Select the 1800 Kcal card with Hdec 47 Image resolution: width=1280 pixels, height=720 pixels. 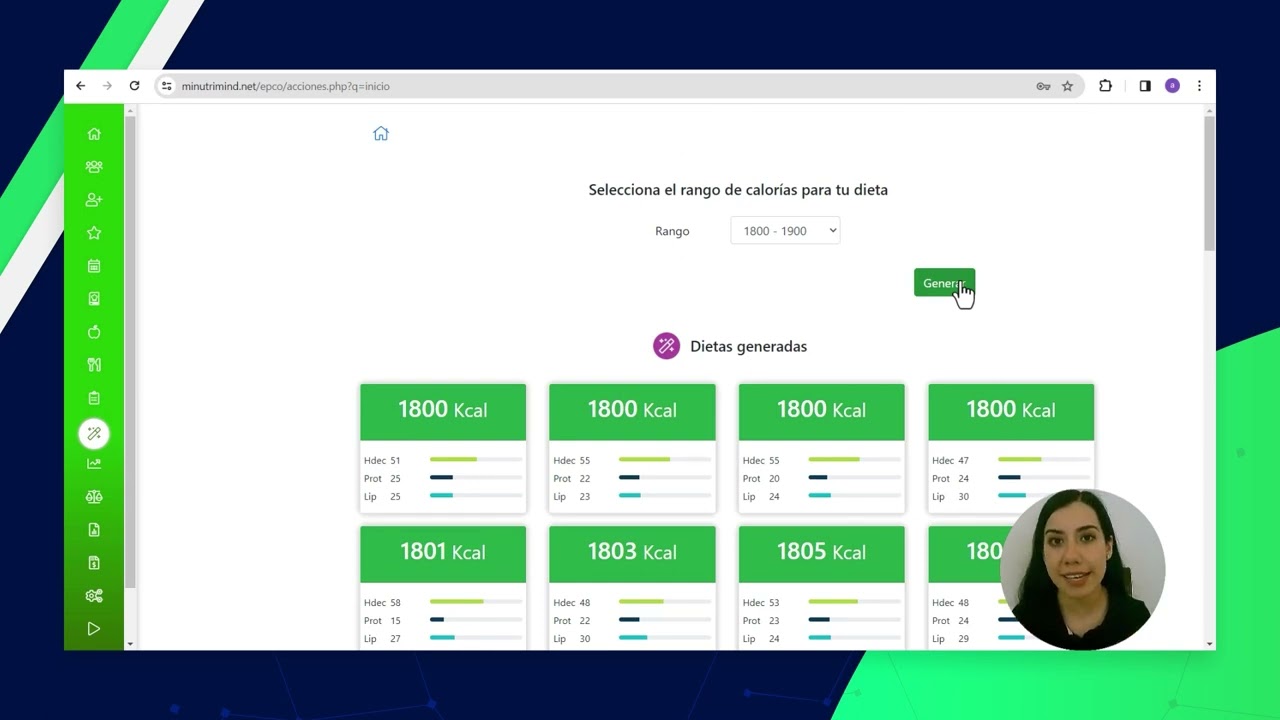pos(1011,448)
